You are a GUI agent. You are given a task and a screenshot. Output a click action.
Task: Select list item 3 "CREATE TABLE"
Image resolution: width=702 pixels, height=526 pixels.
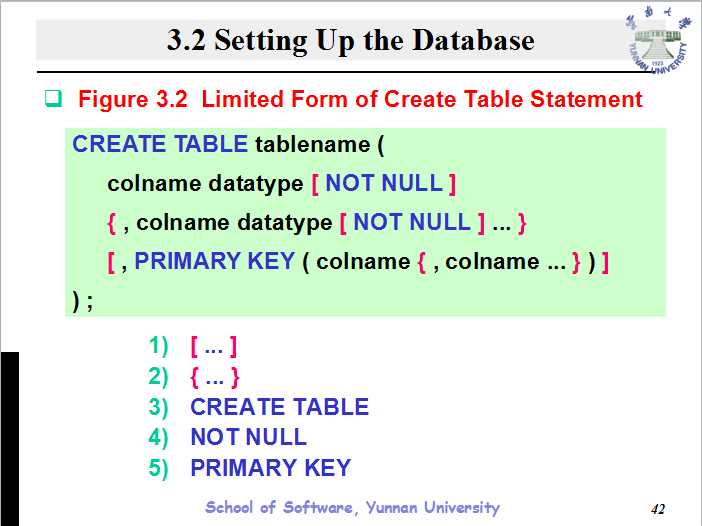(x=279, y=407)
